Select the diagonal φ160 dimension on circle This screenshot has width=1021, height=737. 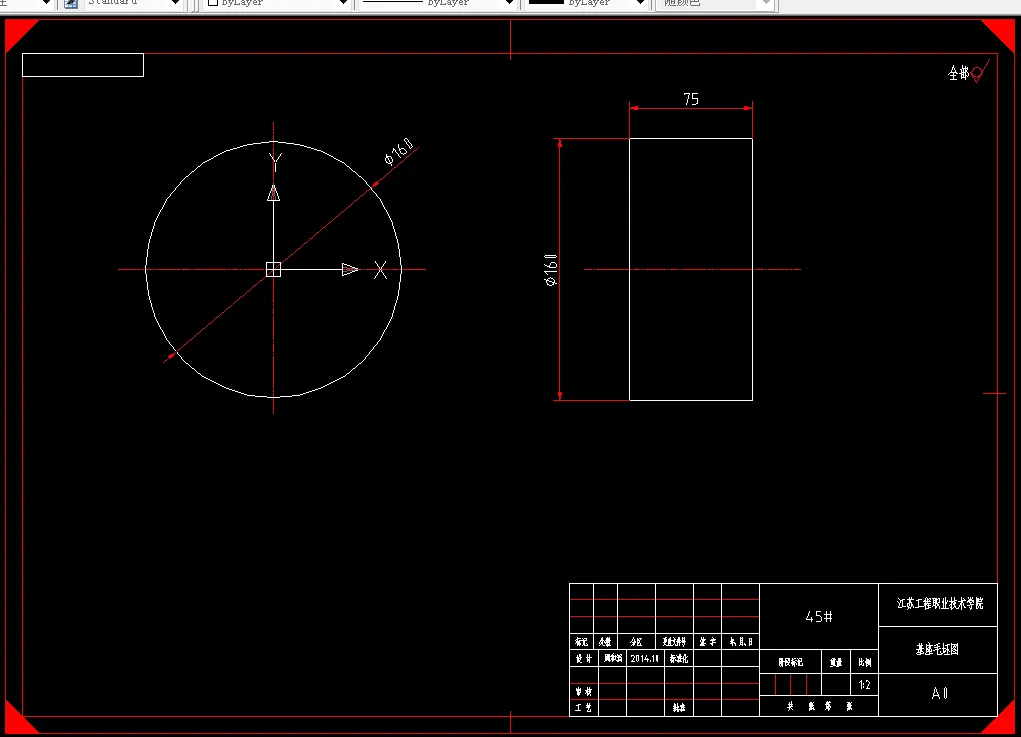coord(399,151)
